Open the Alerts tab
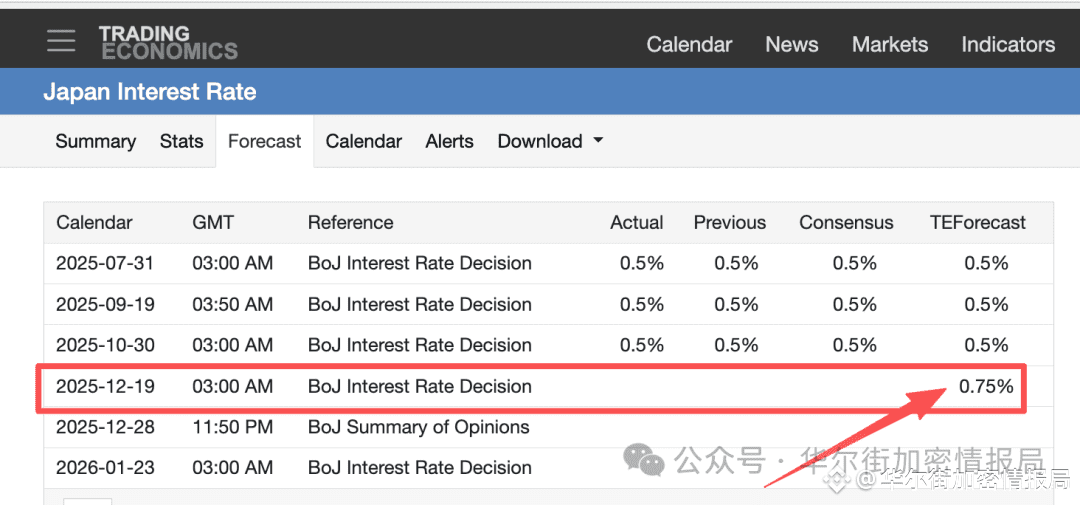The width and height of the screenshot is (1080, 505). coord(449,141)
